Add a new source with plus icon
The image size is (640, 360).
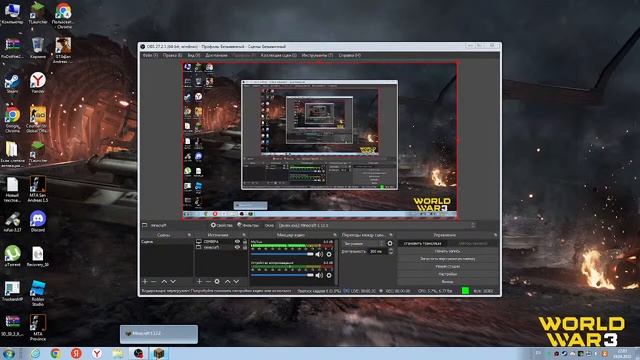(x=199, y=282)
